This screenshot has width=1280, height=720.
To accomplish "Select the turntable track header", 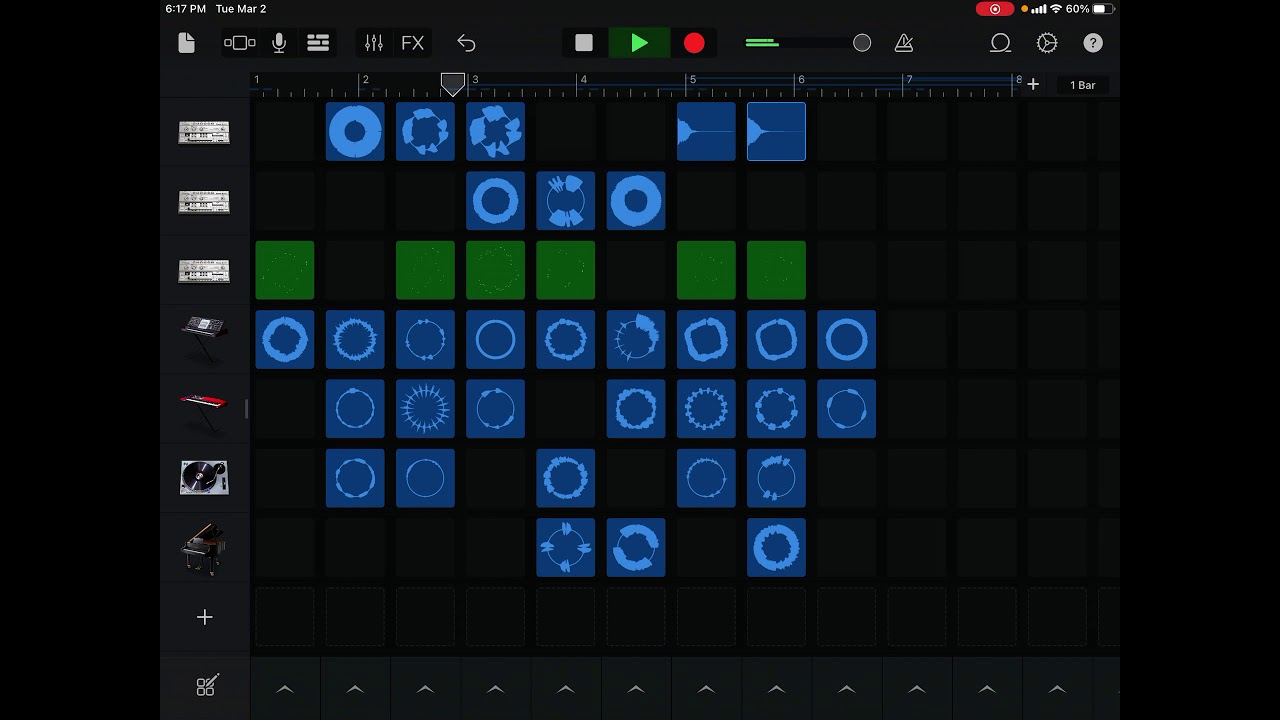I will click(x=204, y=478).
